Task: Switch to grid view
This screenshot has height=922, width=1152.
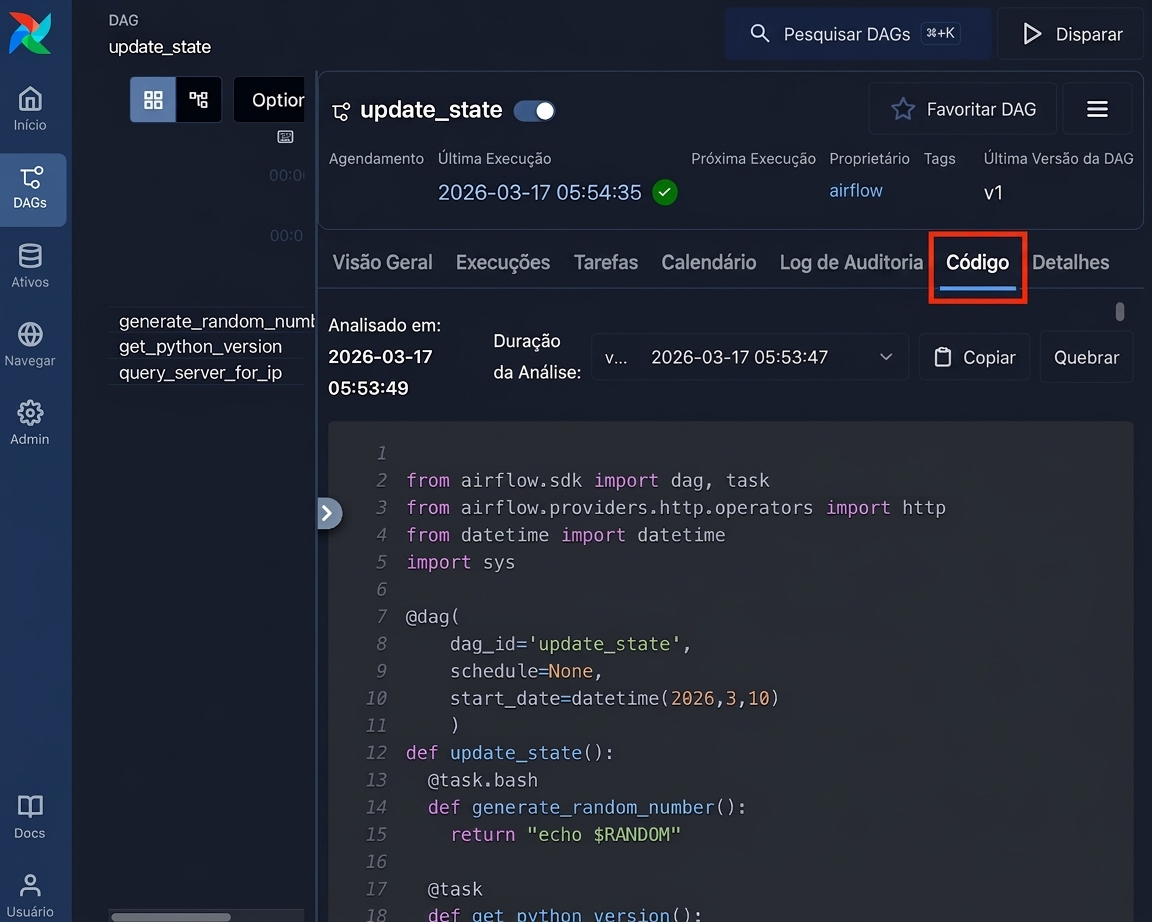Action: (153, 99)
